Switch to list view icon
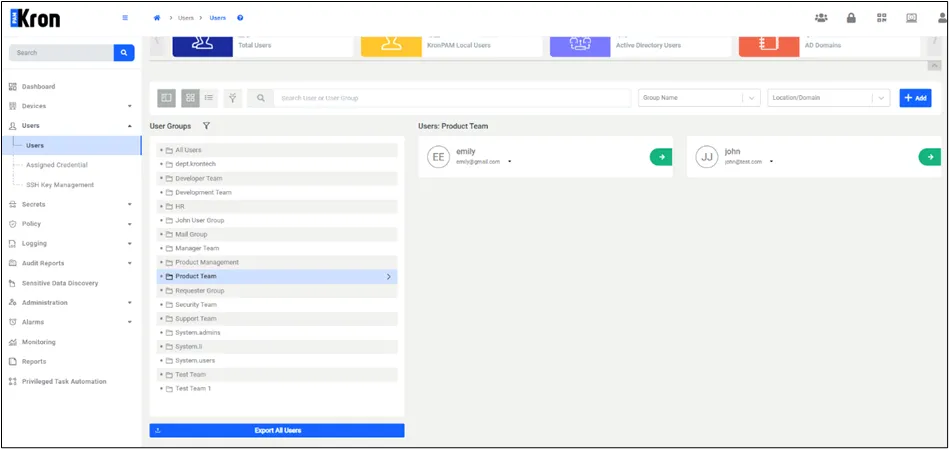Screen dimensions: 949x449 tap(209, 98)
